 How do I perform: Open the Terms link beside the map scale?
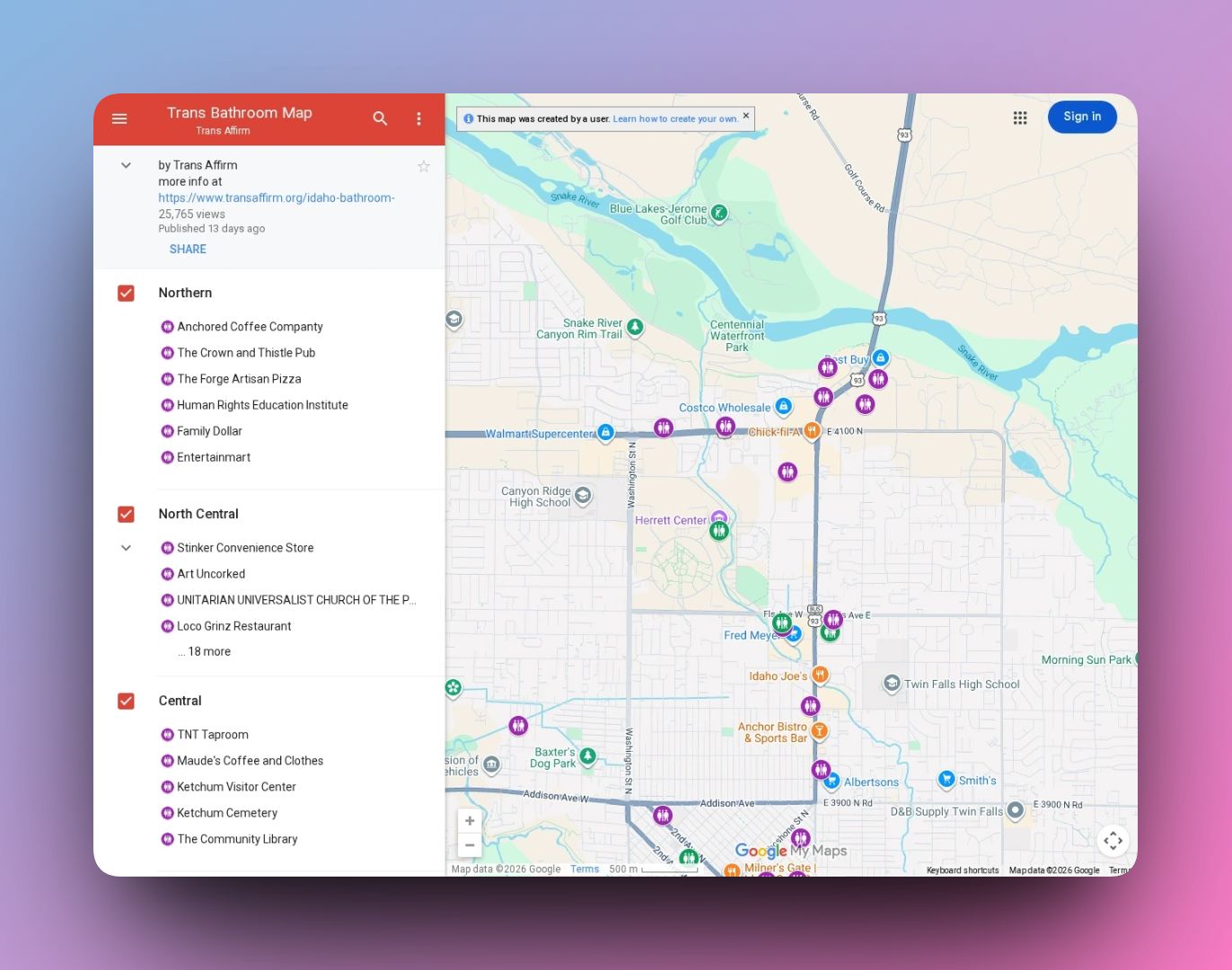[x=585, y=869]
